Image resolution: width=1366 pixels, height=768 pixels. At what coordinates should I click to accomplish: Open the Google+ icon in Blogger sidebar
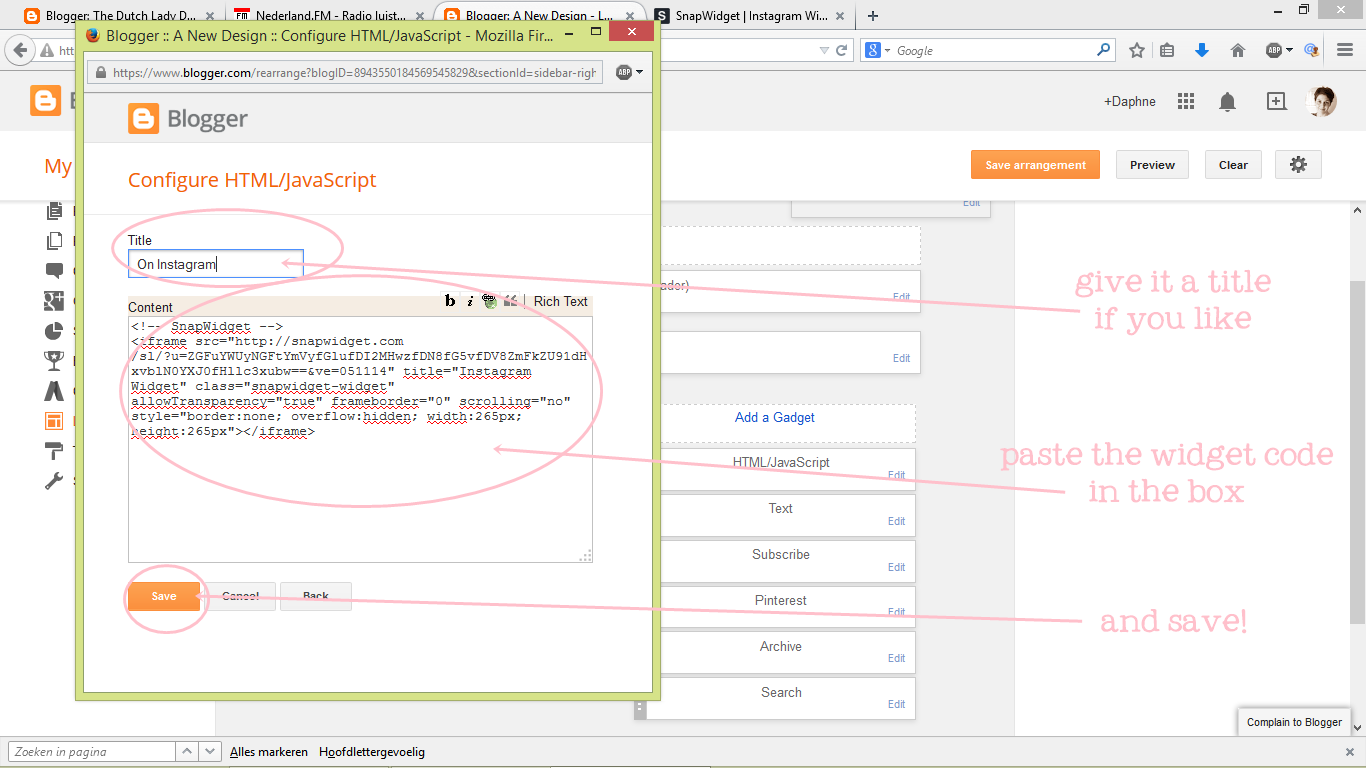[x=54, y=300]
